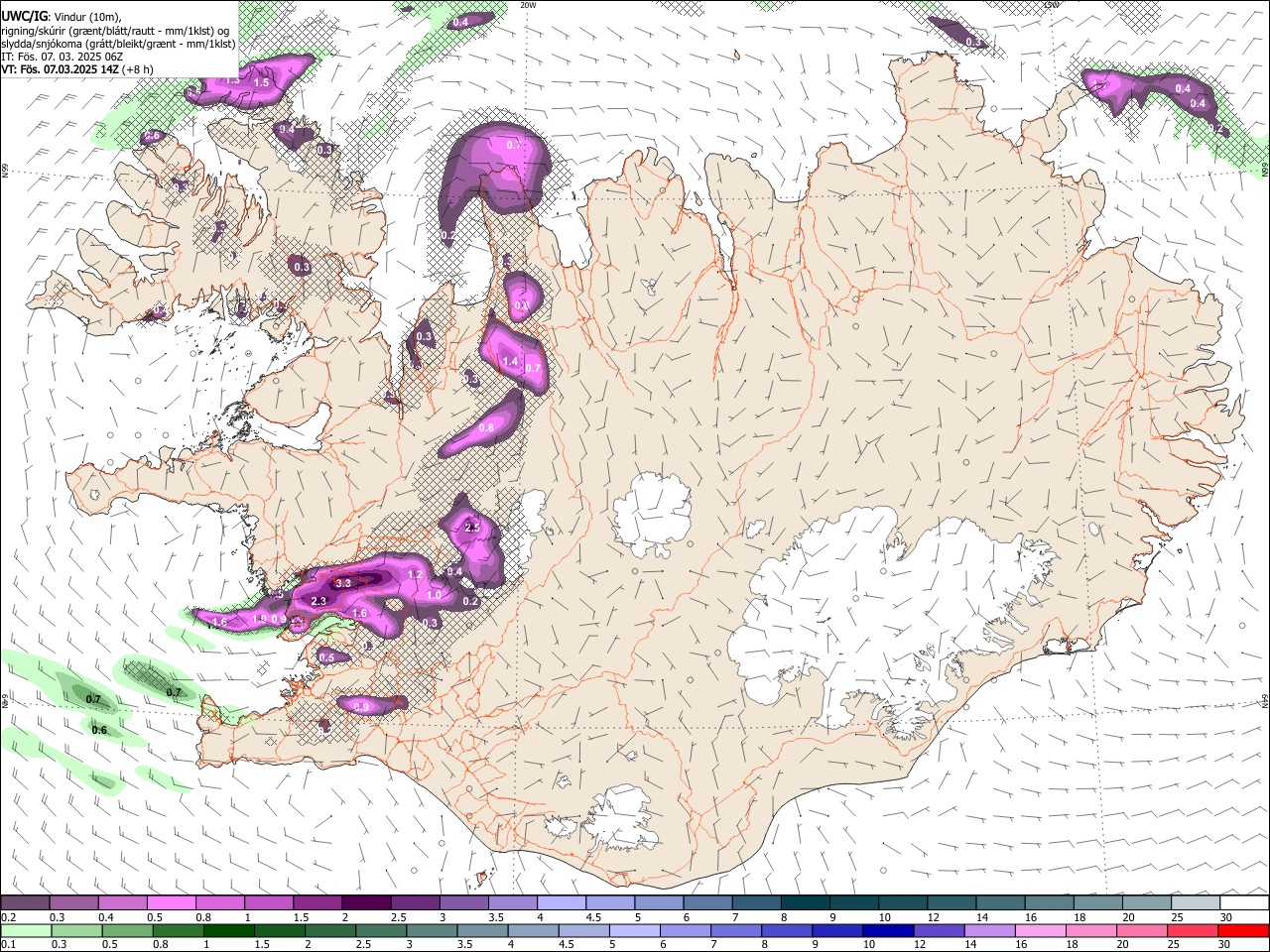Screen dimensions: 1270x952
Task: Click the palest green swatch between 0.1 and 0.3
Action: [26, 930]
